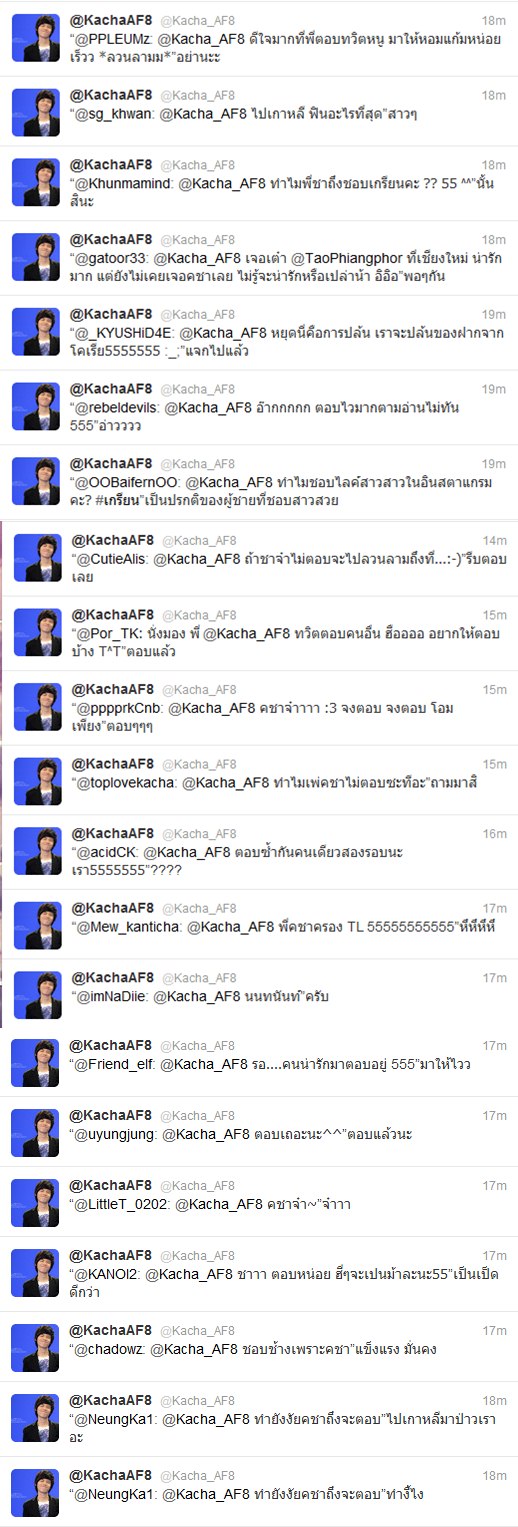Click the avatar beside the @toplovekacha tweet

tap(35, 781)
